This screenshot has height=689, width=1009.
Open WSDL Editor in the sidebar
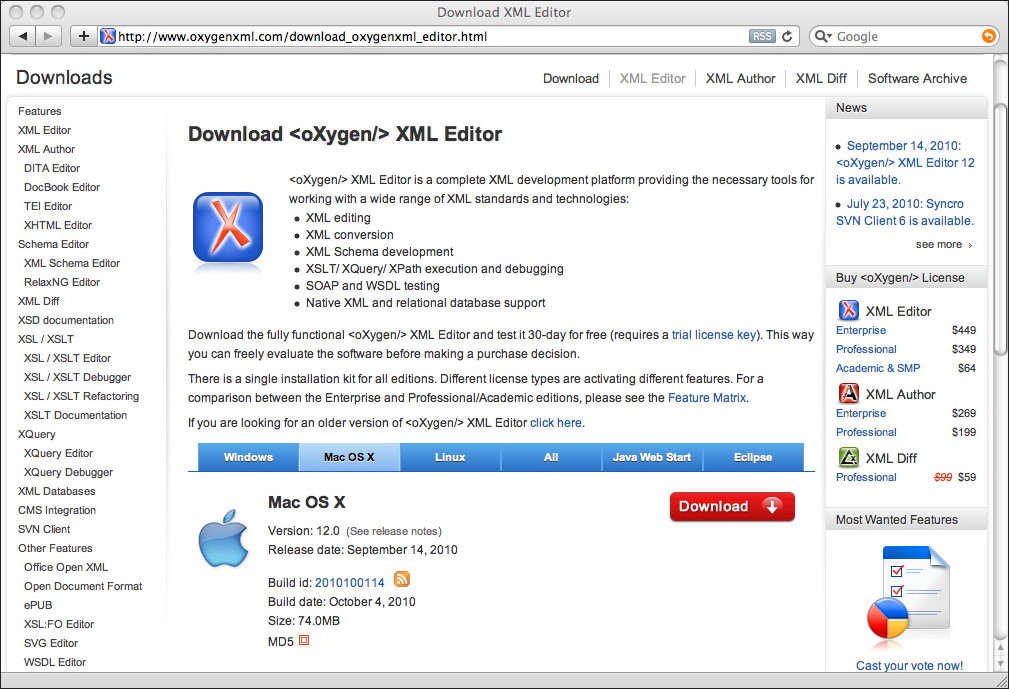coord(55,662)
